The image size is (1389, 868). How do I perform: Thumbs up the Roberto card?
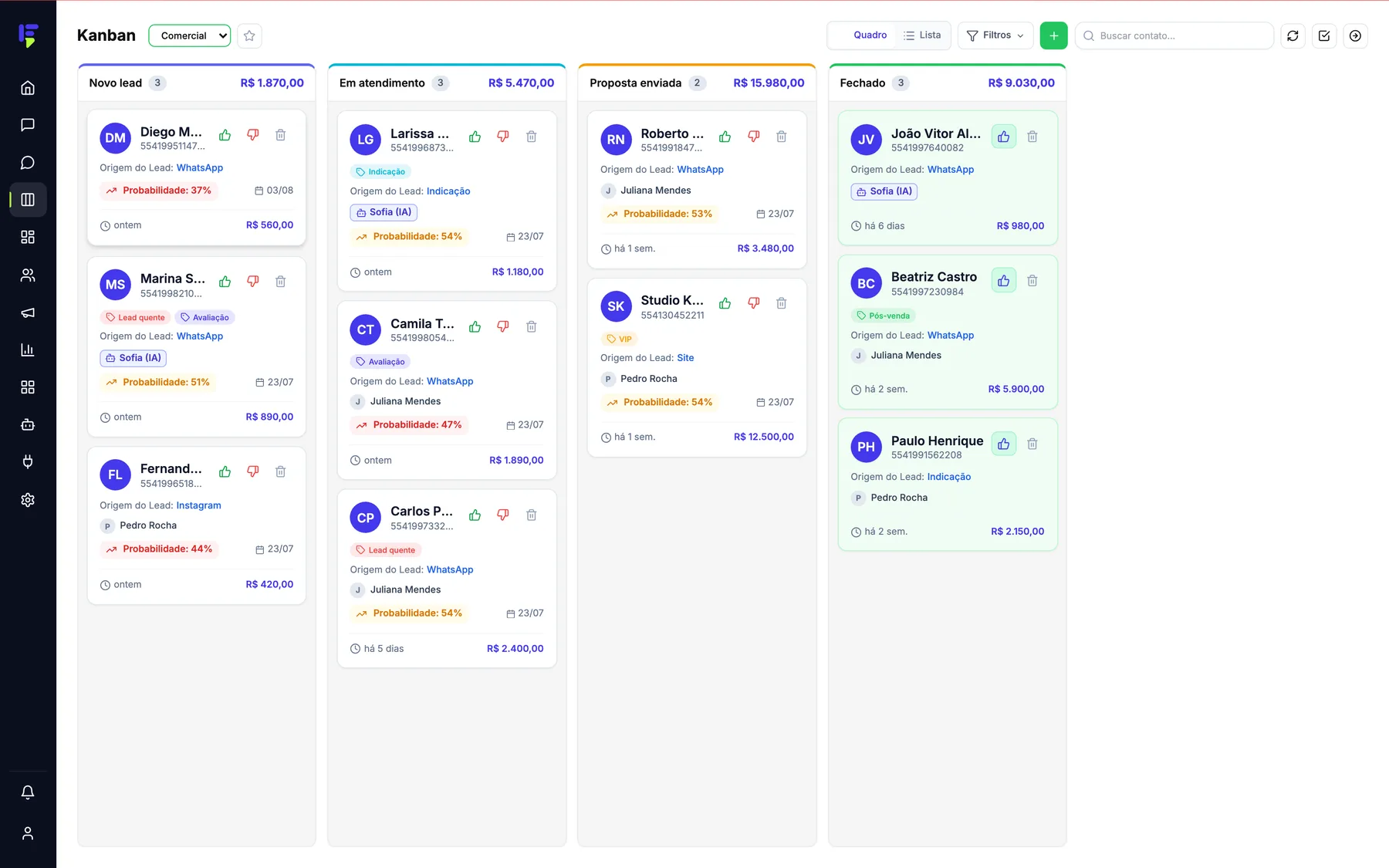click(725, 137)
